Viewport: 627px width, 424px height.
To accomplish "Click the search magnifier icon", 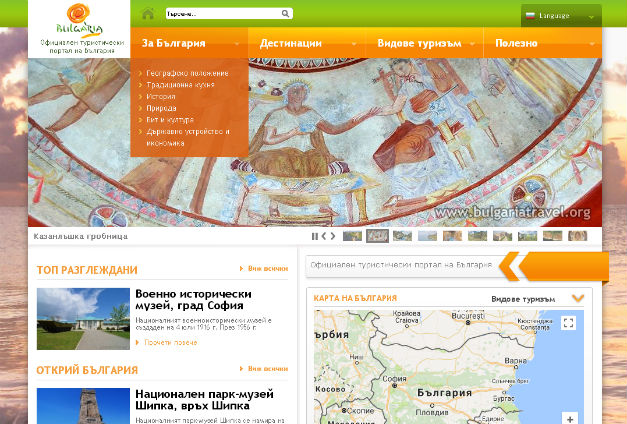I will click(285, 14).
